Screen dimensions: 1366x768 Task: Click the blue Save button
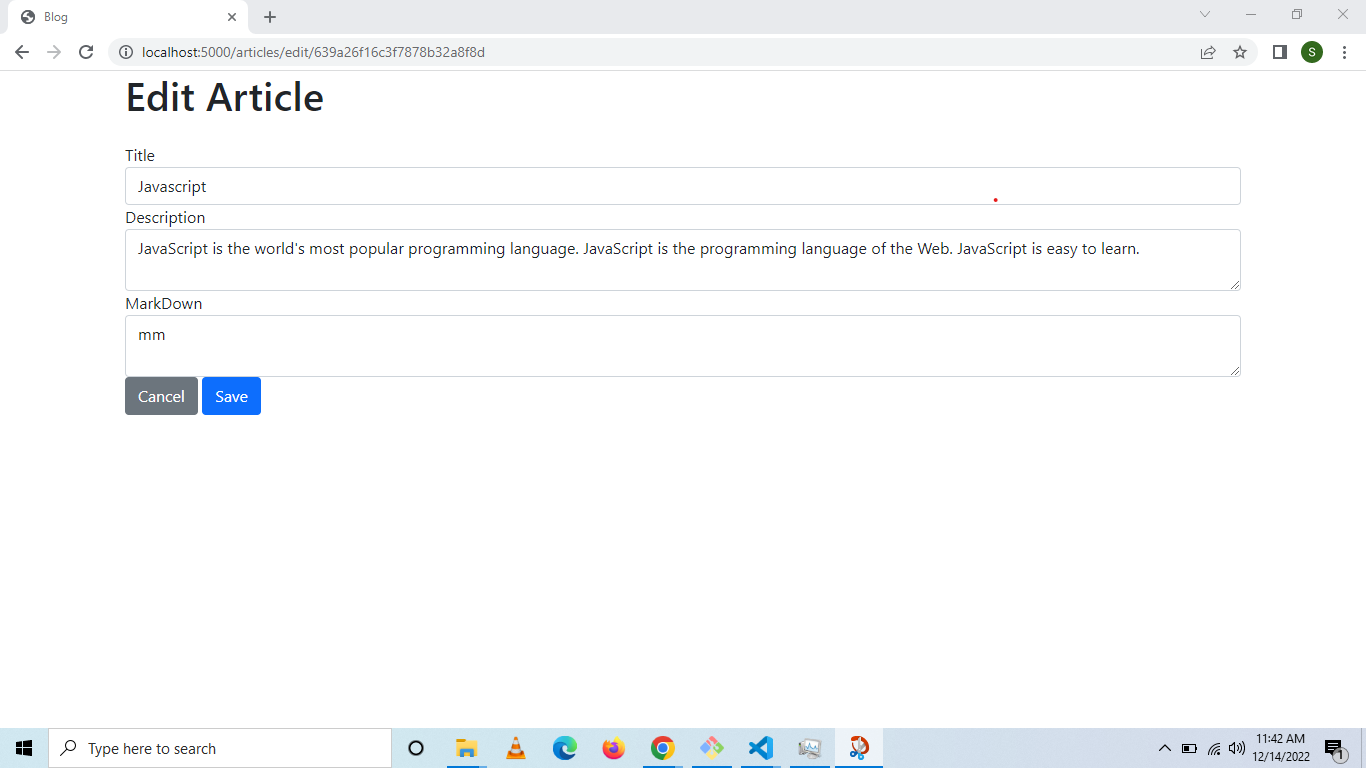click(x=231, y=396)
